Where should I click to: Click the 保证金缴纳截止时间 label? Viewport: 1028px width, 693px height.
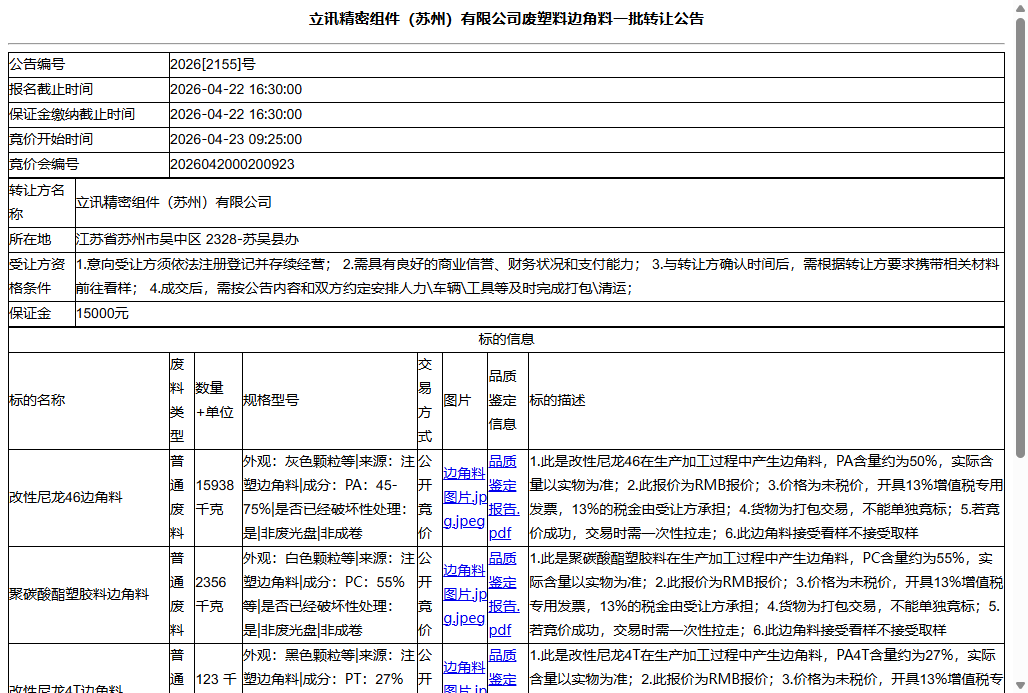(x=71, y=114)
